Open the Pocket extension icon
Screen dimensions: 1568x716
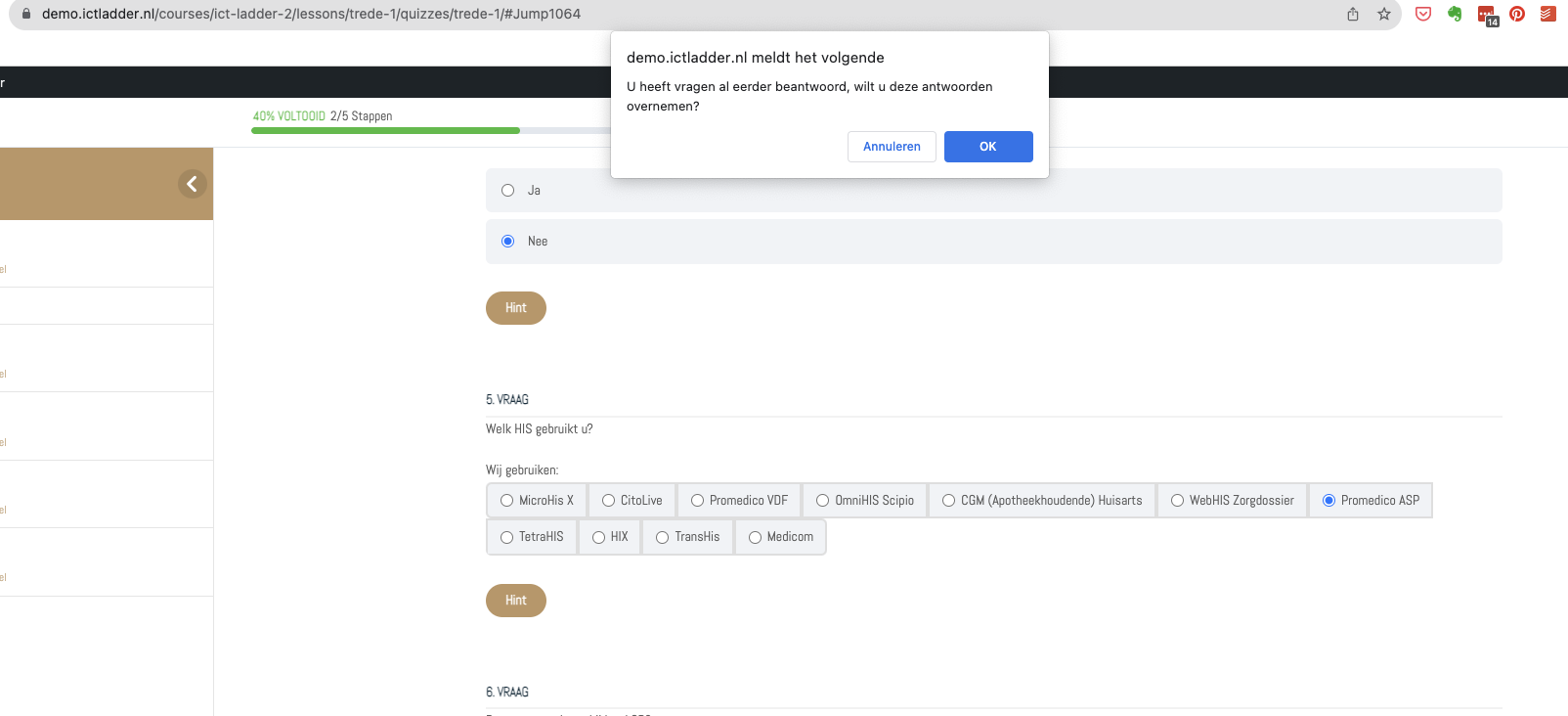coord(1423,14)
